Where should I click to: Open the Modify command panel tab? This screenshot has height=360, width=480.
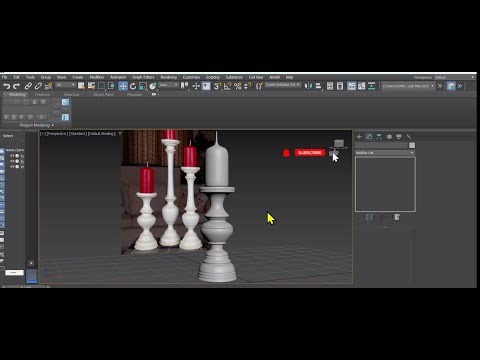coord(369,137)
